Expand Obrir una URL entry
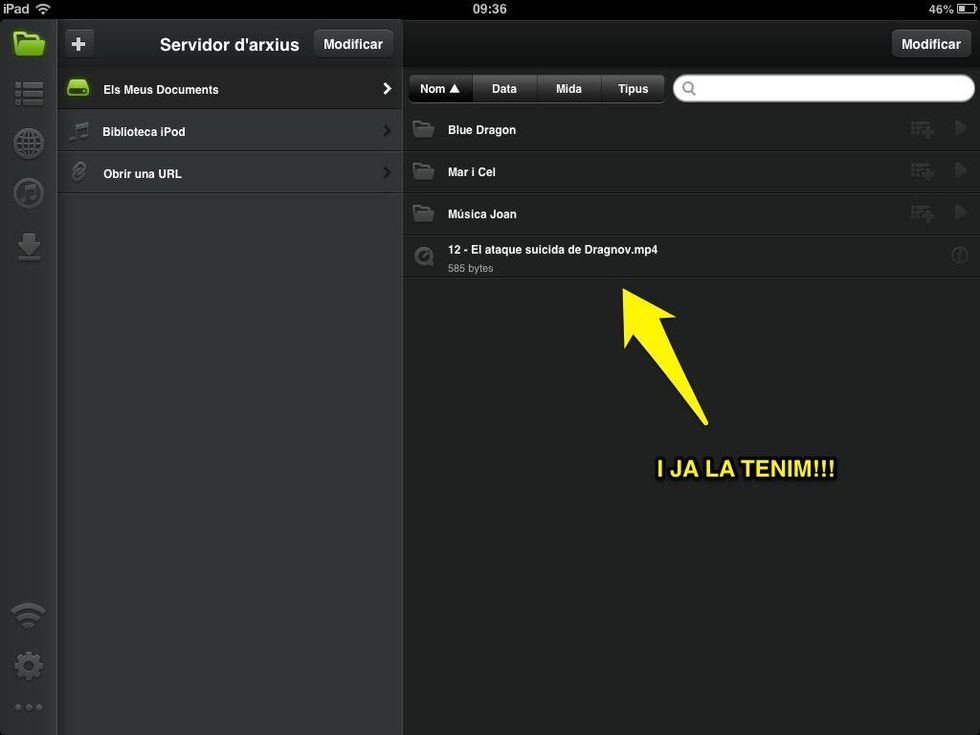This screenshot has width=980, height=735. tap(387, 173)
